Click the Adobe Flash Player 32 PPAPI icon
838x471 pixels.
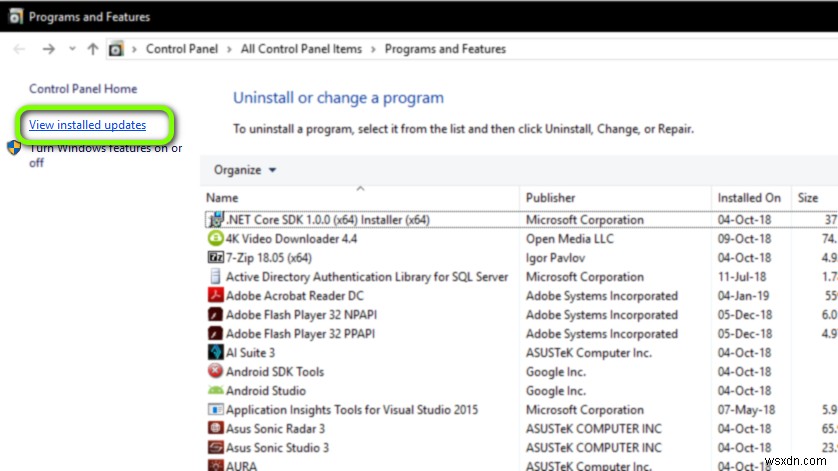pyautogui.click(x=215, y=333)
